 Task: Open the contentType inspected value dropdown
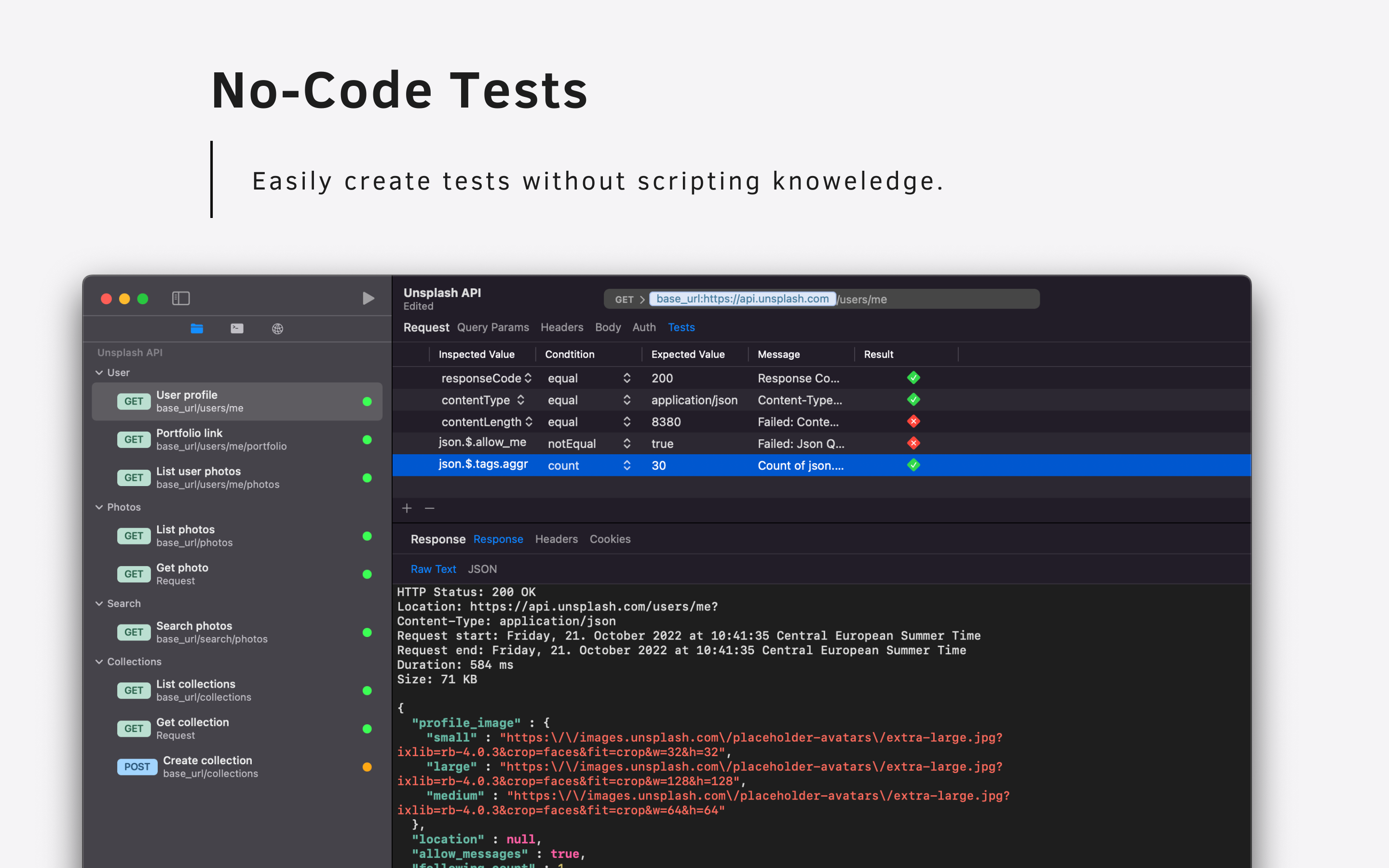click(520, 400)
